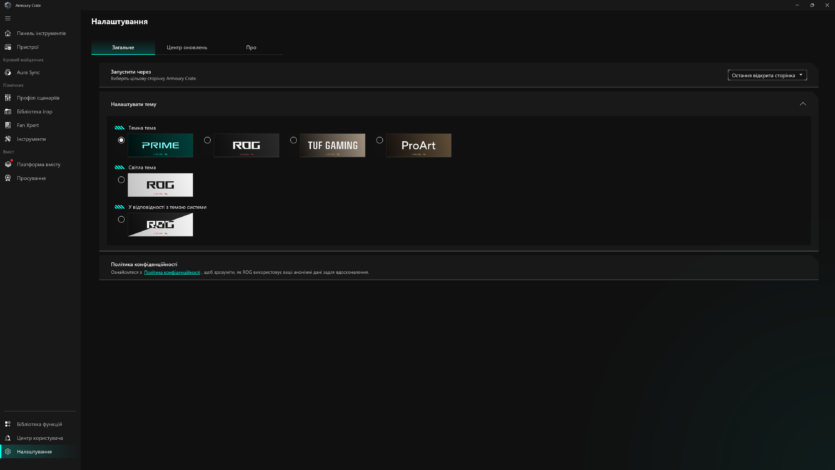Open Центр користувача menu item
Image resolution: width=835 pixels, height=470 pixels.
[40, 438]
